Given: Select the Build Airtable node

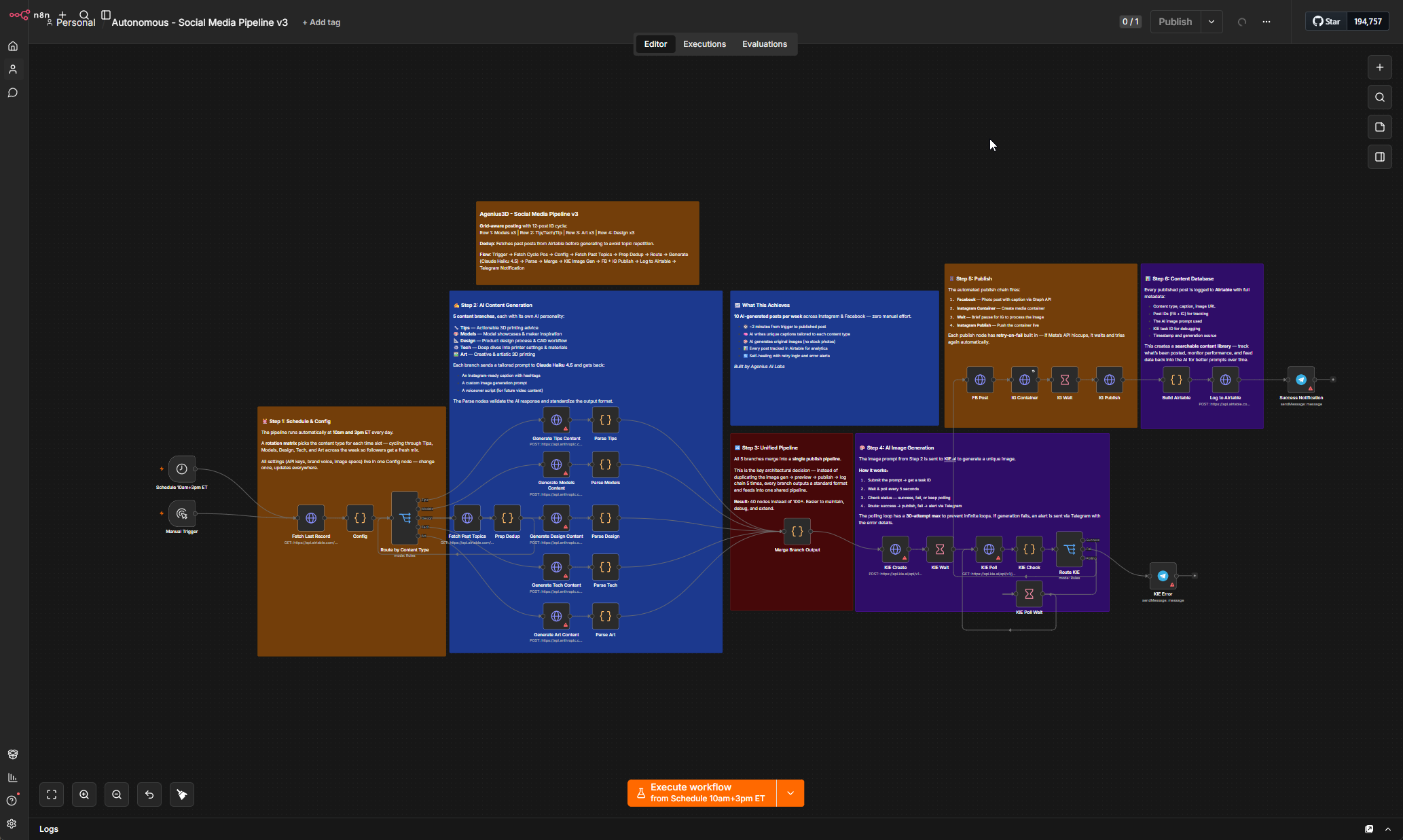Looking at the screenshot, I should 1176,380.
